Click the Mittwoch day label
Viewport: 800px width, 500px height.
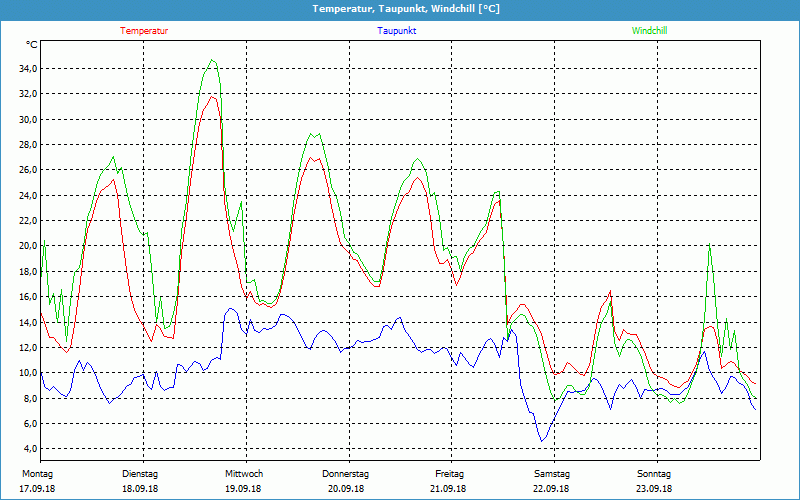coord(244,474)
